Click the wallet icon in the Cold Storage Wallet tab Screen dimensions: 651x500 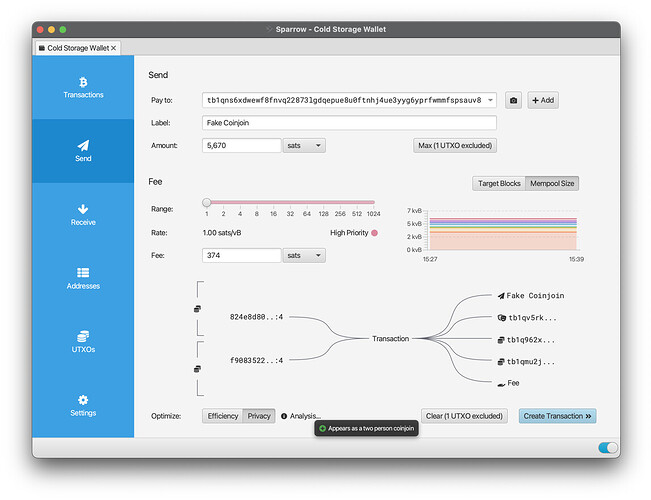[x=42, y=48]
